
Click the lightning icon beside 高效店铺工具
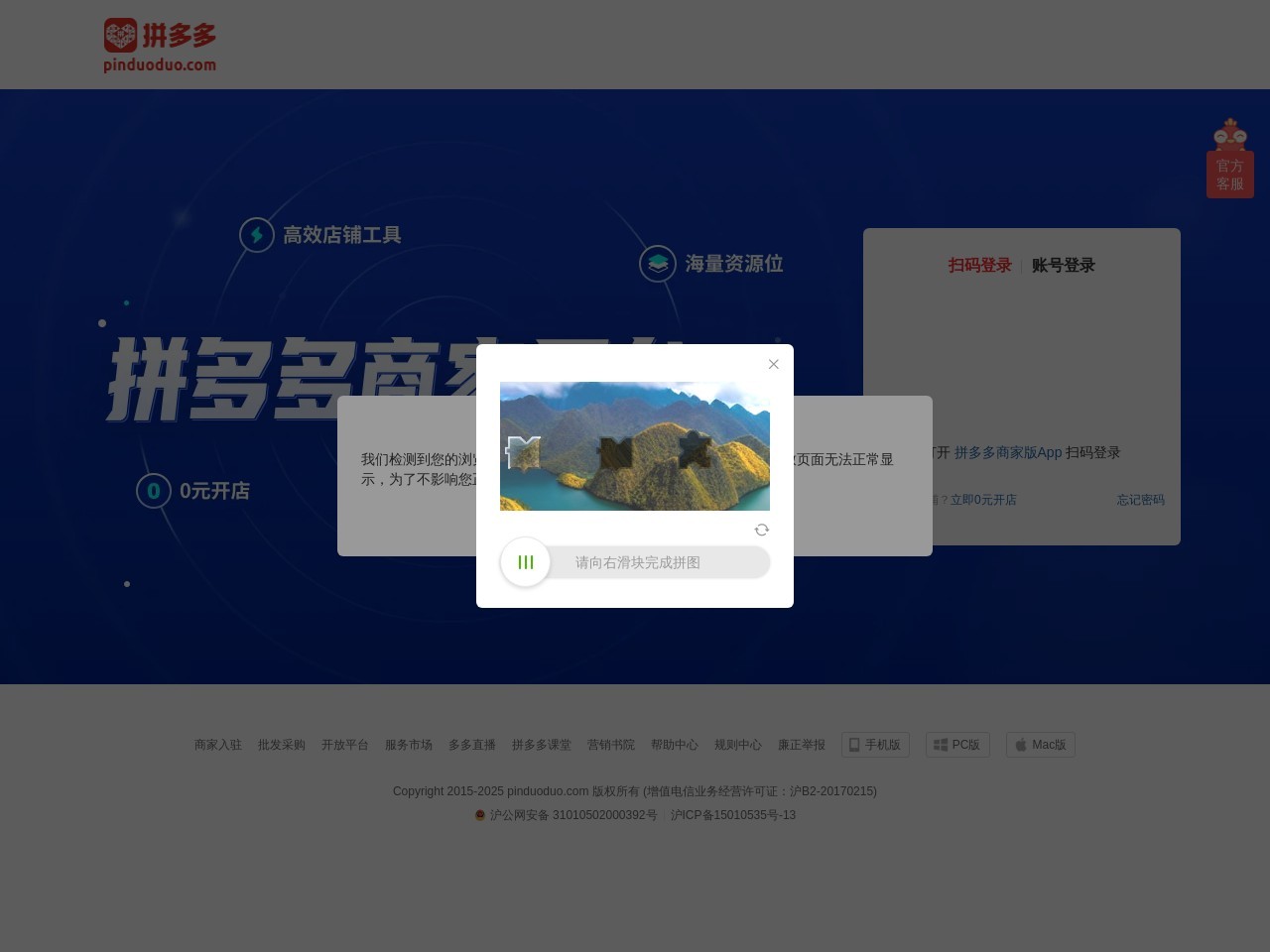(x=257, y=235)
